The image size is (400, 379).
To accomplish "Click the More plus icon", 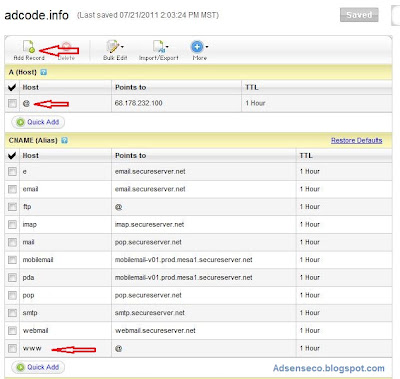I will [197, 47].
